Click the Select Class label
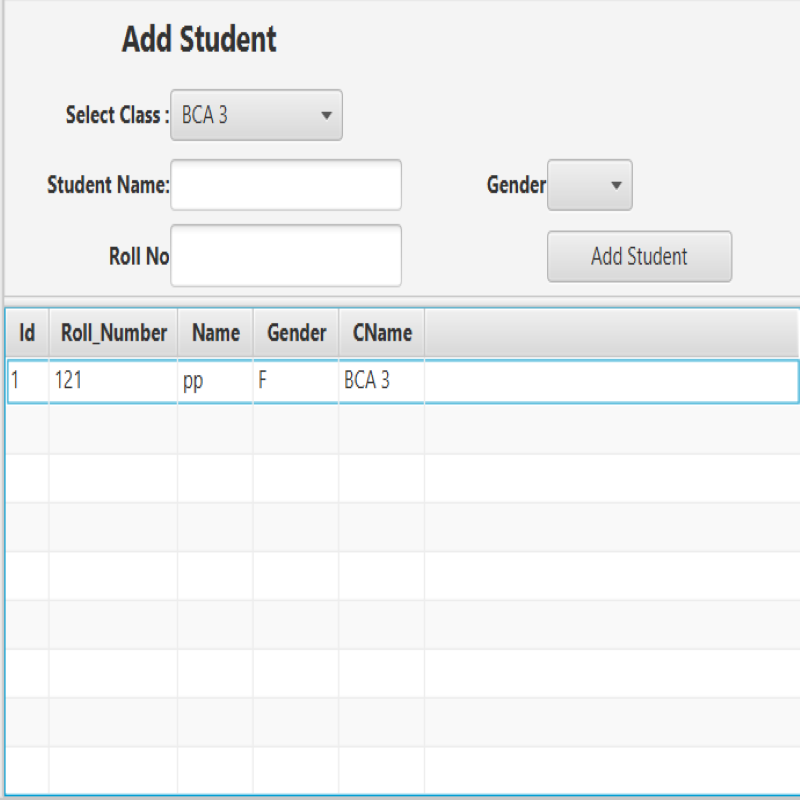Viewport: 800px width, 800px height. click(117, 115)
